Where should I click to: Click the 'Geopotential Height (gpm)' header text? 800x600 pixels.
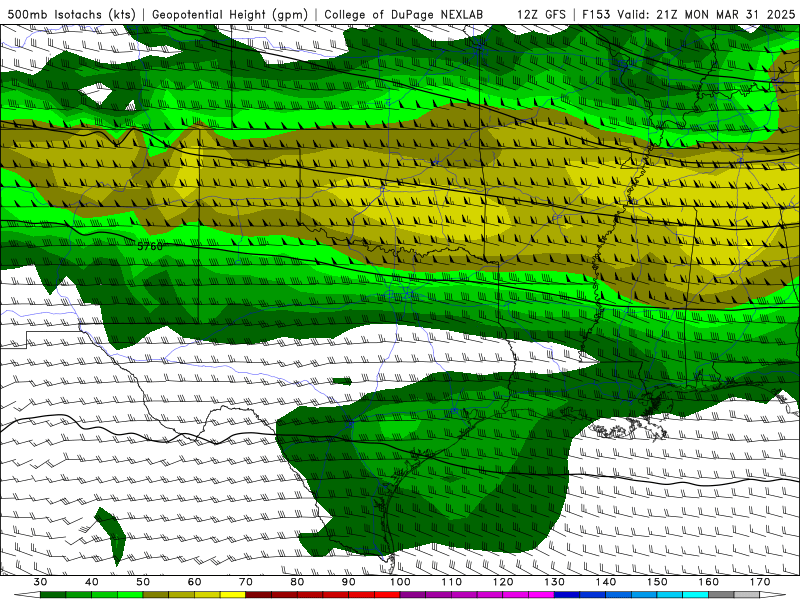pos(230,14)
